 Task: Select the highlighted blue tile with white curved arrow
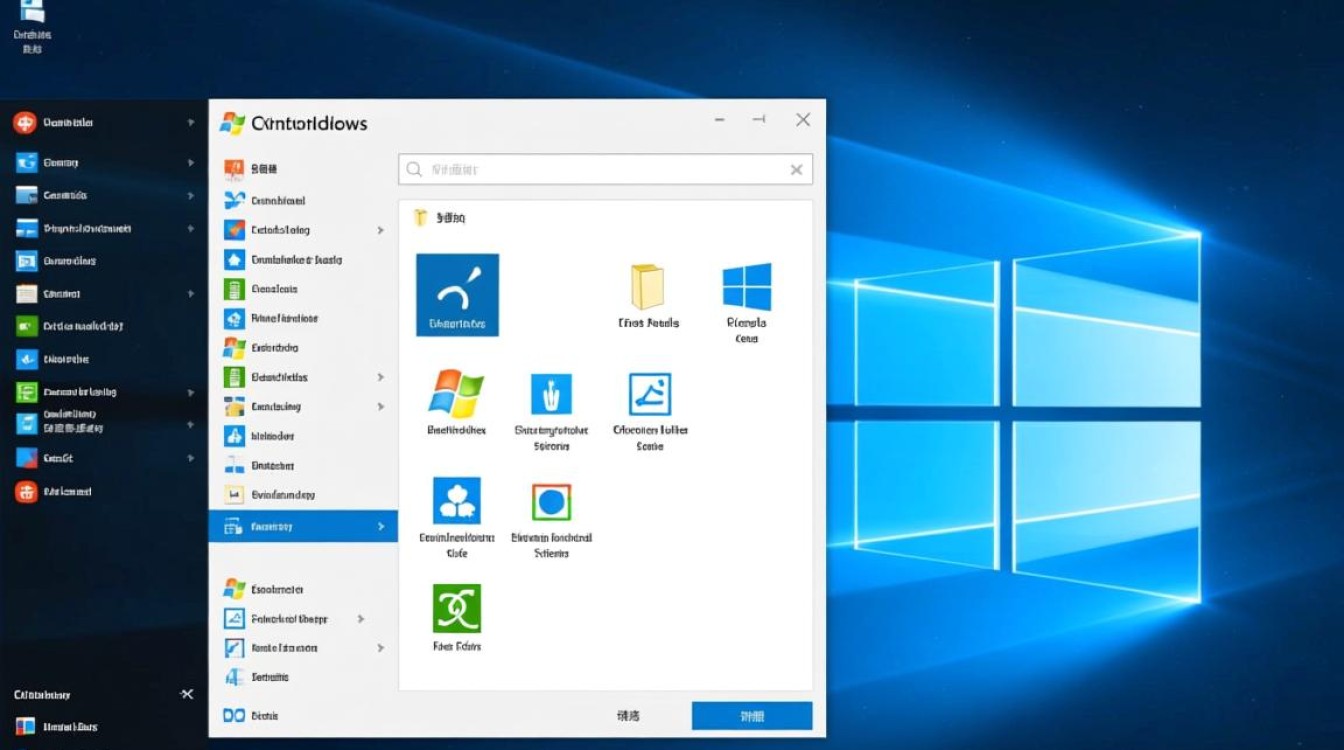[457, 294]
